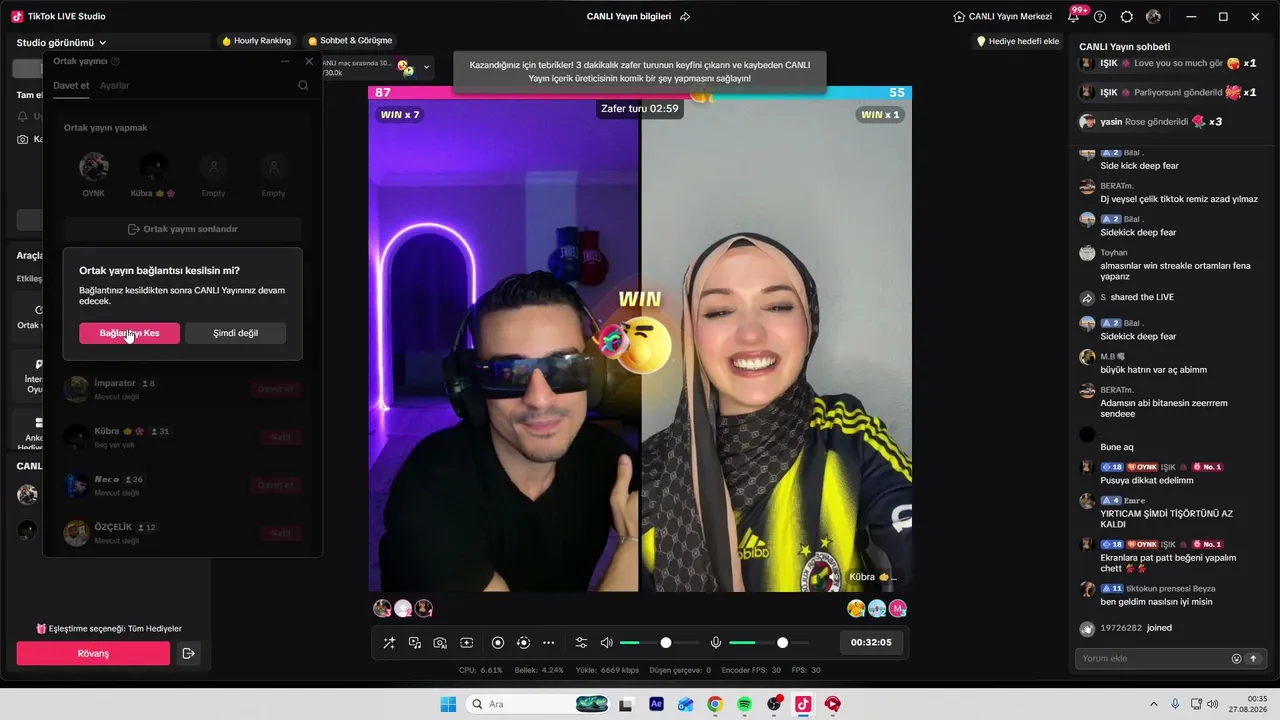Minimize the Ortak yayıncı panel
Viewport: 1280px width, 720px height.
coord(286,62)
